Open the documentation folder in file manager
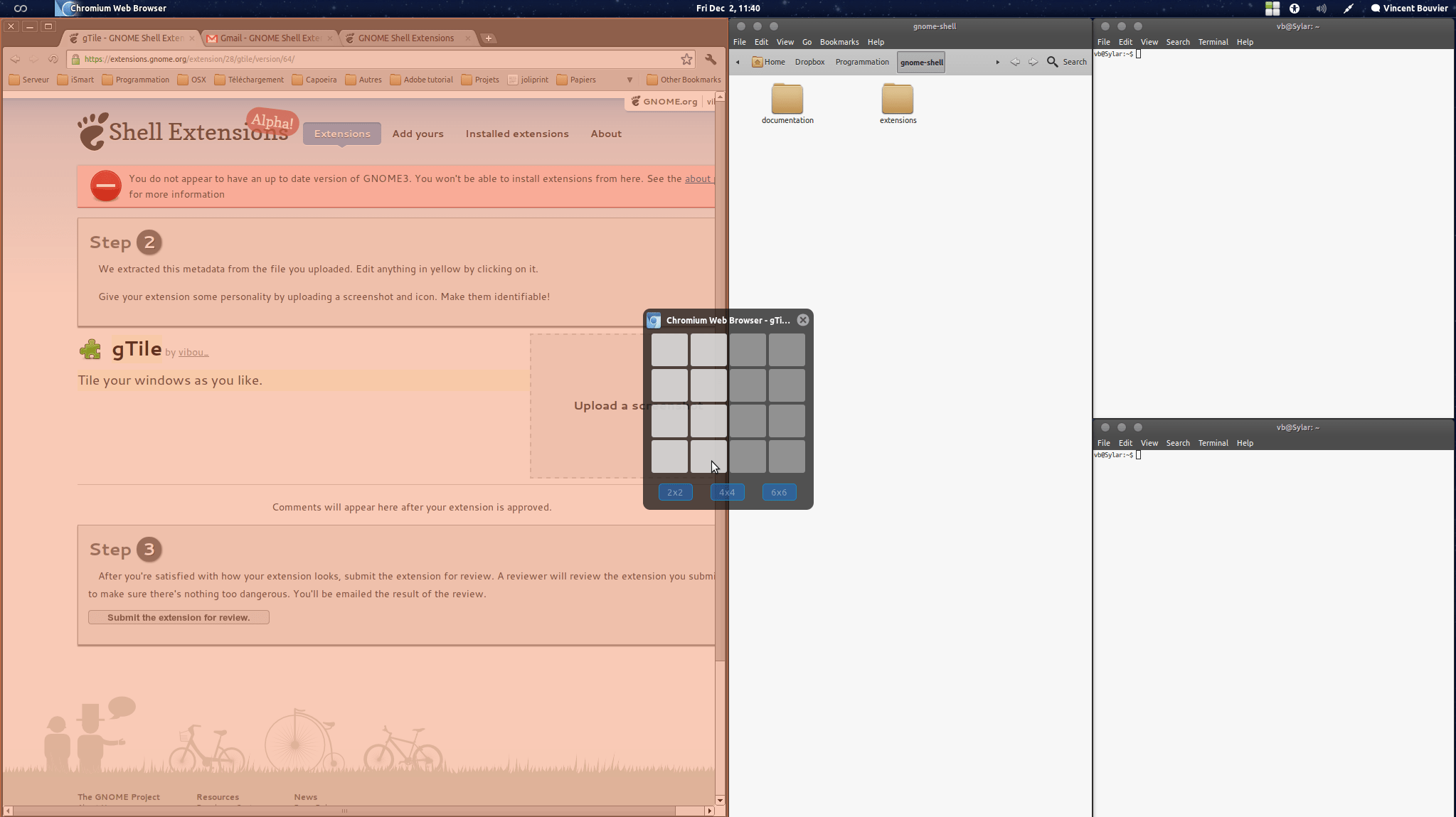The width and height of the screenshot is (1456, 817). coord(787,104)
